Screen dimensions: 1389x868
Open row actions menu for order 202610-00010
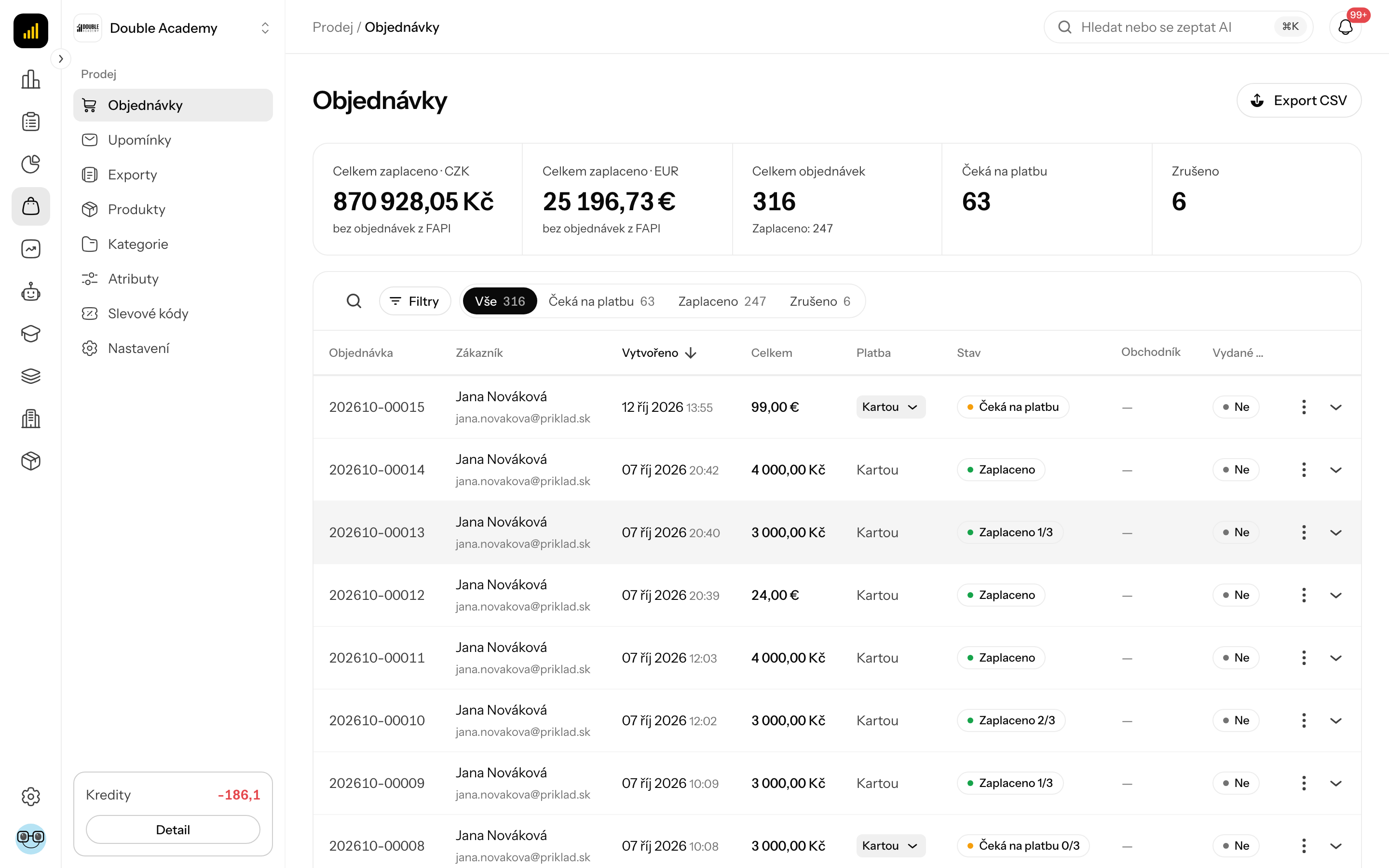tap(1304, 720)
